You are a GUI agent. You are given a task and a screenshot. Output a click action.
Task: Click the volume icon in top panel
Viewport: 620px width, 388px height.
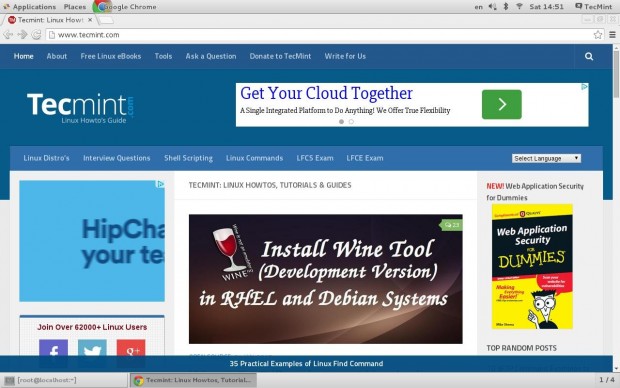pos(492,6)
